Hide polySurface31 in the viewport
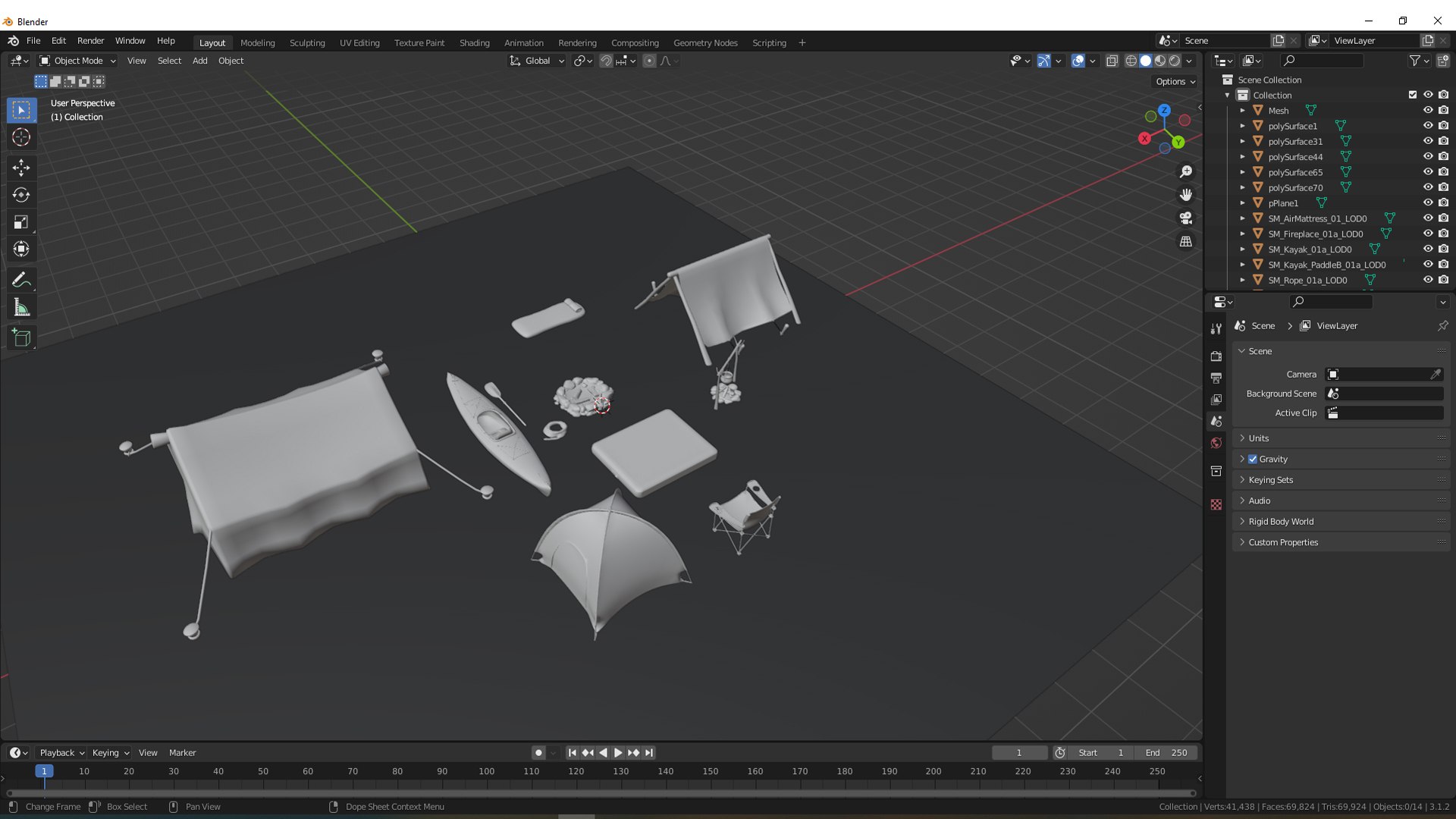The height and width of the screenshot is (819, 1456). tap(1428, 141)
